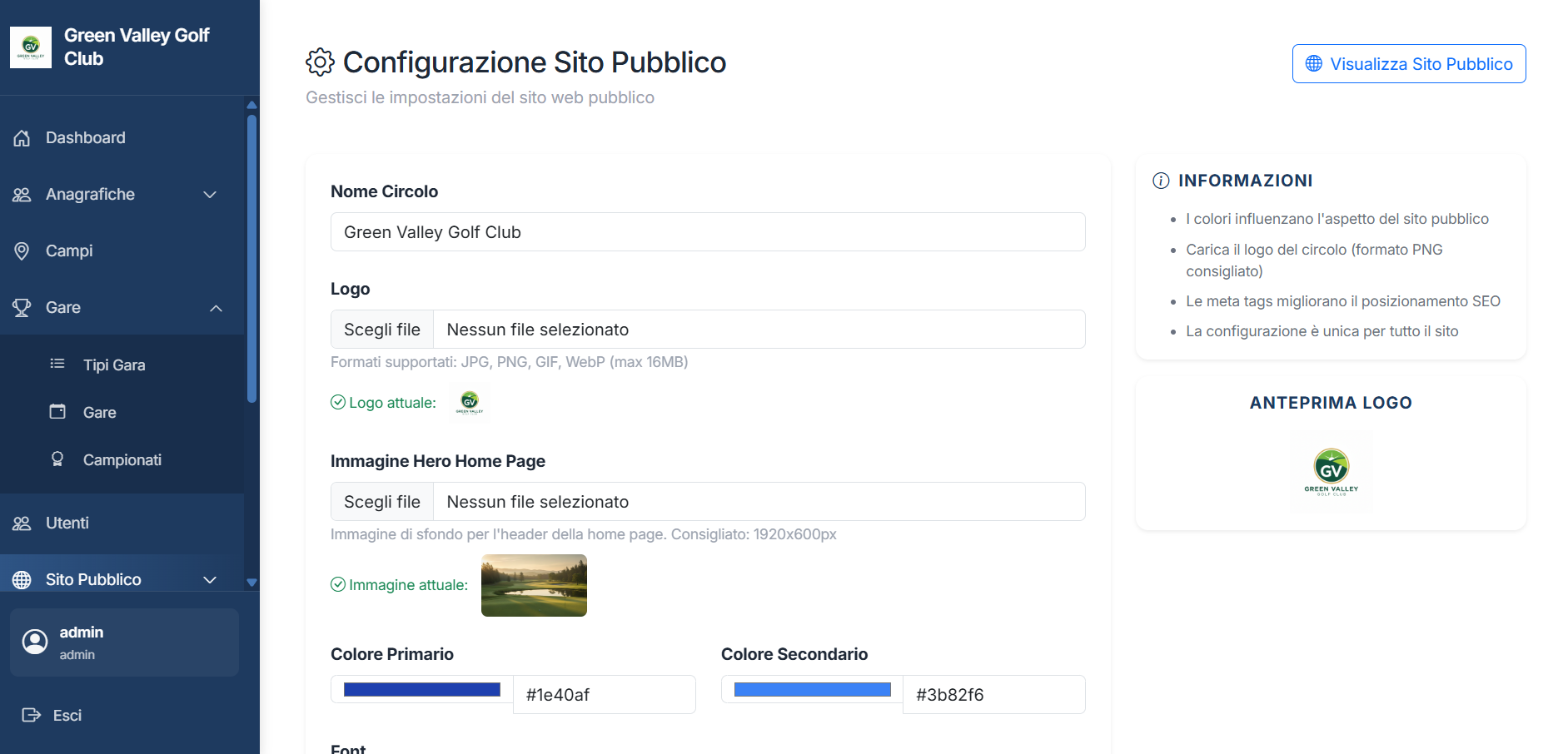The image size is (1568, 754).
Task: Open the Utenti section
Action: click(67, 523)
